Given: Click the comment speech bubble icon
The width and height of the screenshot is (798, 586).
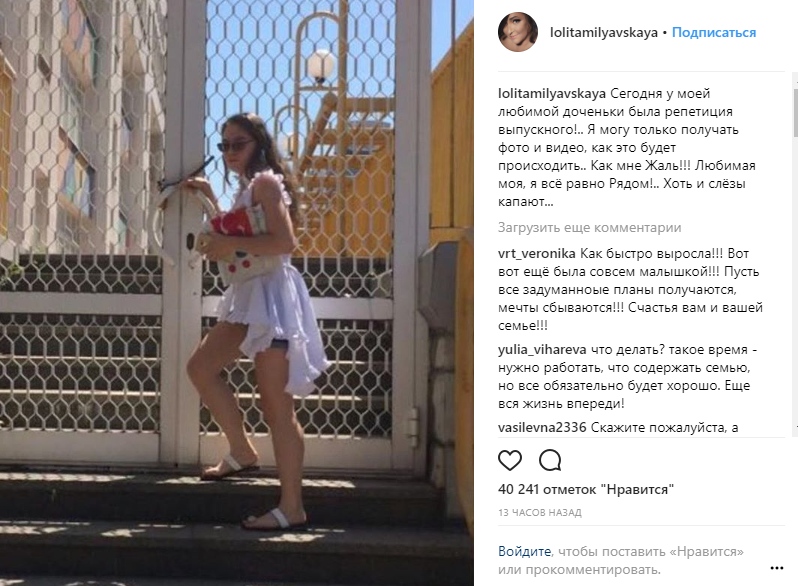Looking at the screenshot, I should pyautogui.click(x=550, y=460).
